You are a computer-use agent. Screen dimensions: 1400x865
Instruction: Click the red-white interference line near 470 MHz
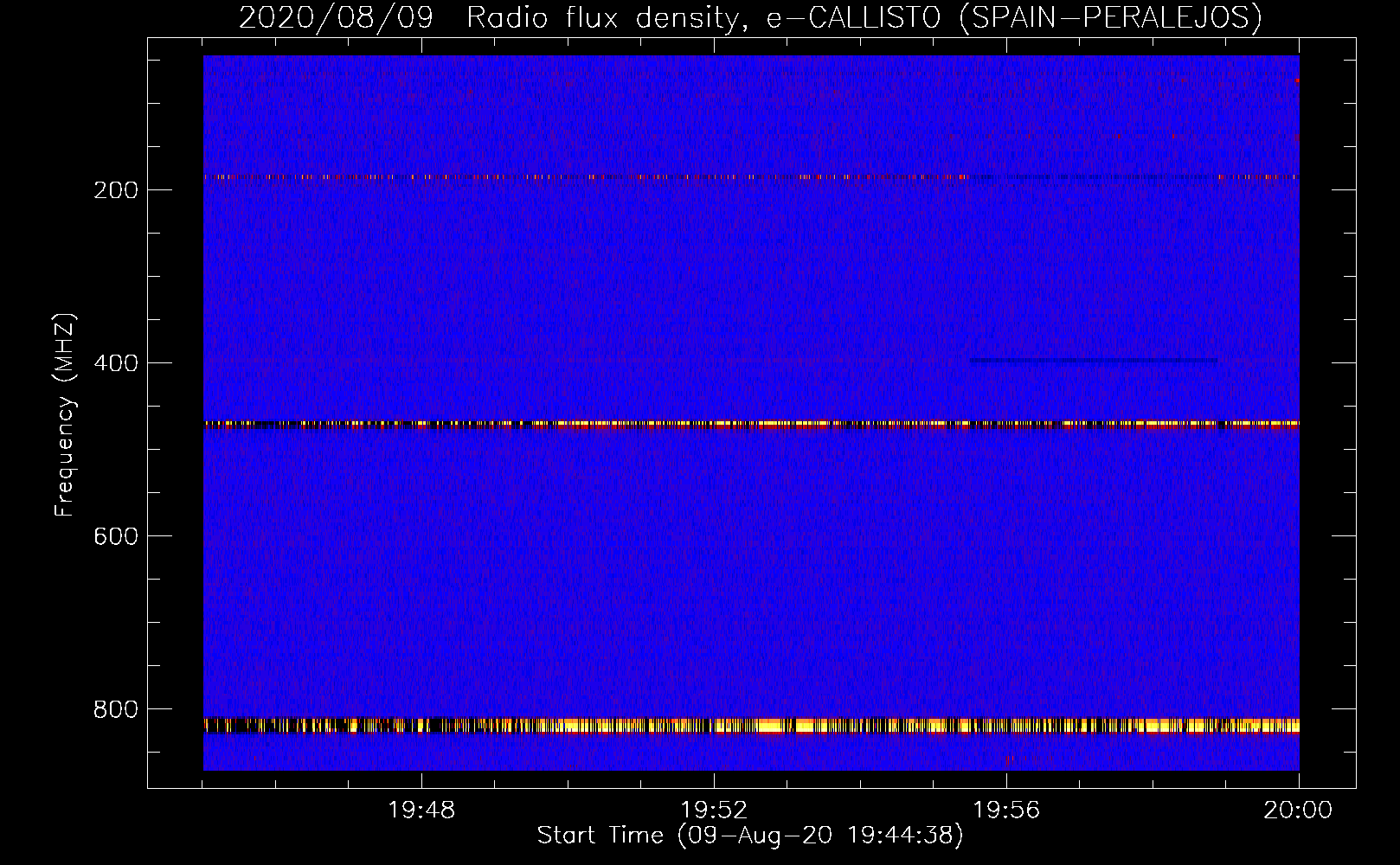[751, 424]
